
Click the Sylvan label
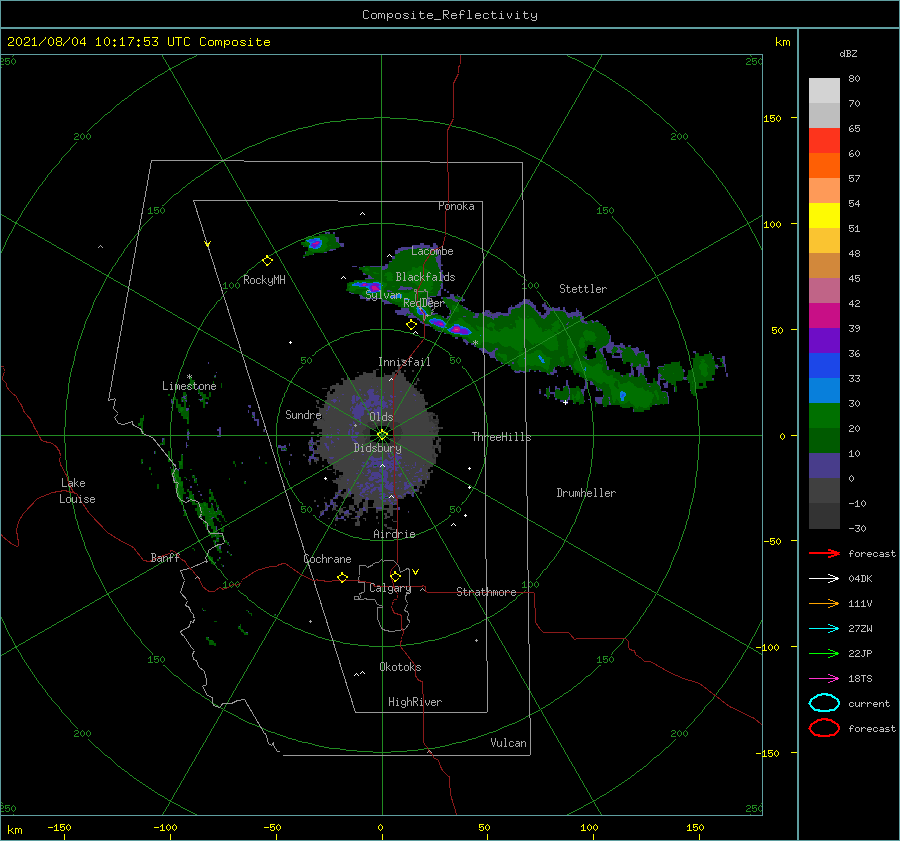tap(383, 295)
